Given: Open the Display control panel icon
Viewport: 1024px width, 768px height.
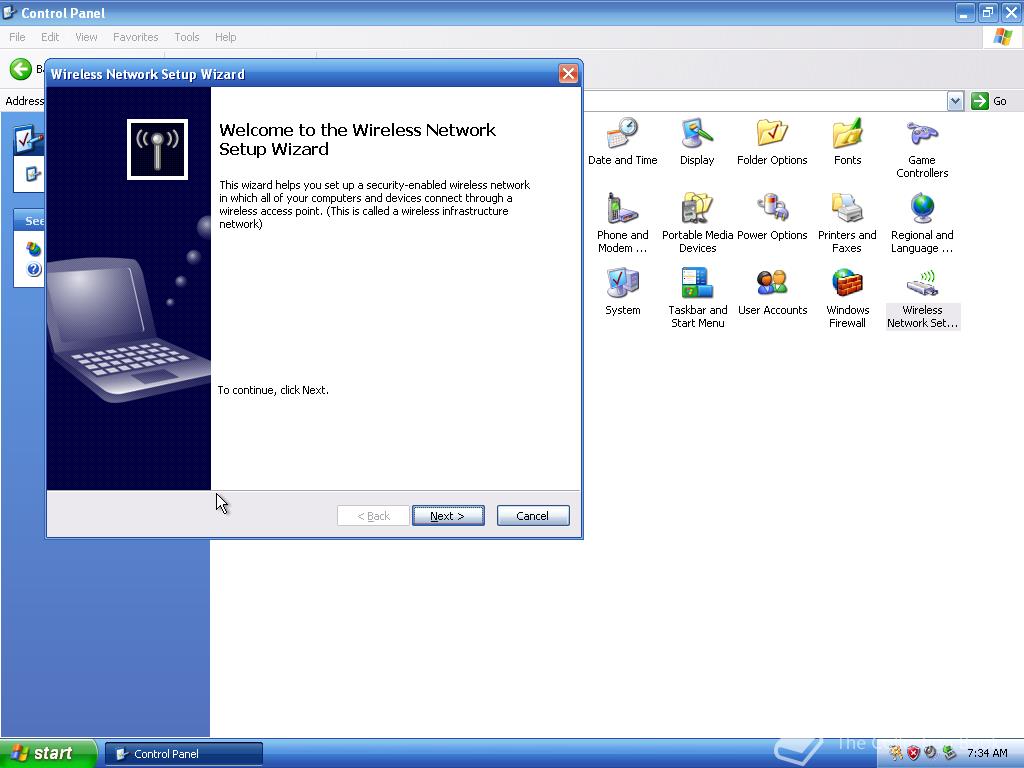Looking at the screenshot, I should [x=697, y=141].
